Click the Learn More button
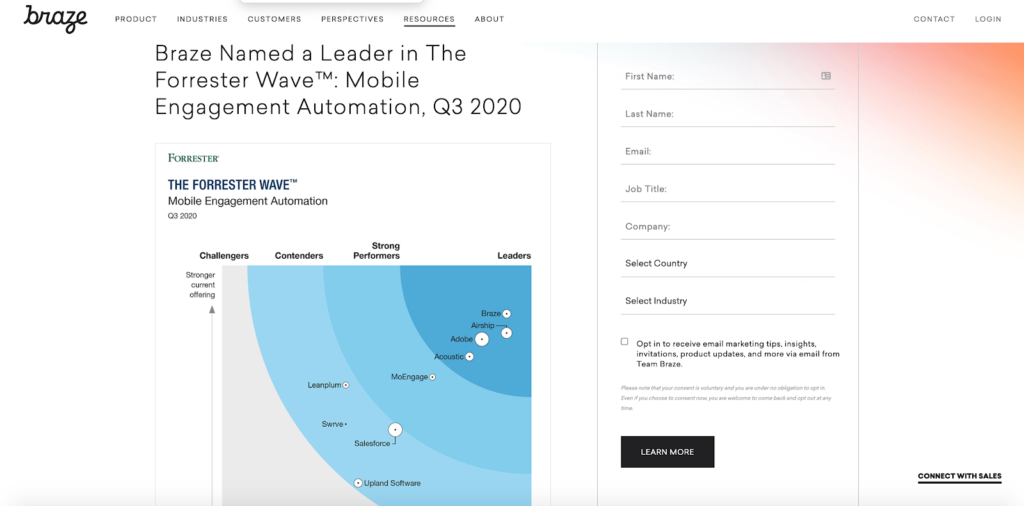This screenshot has width=1024, height=506. pos(667,452)
